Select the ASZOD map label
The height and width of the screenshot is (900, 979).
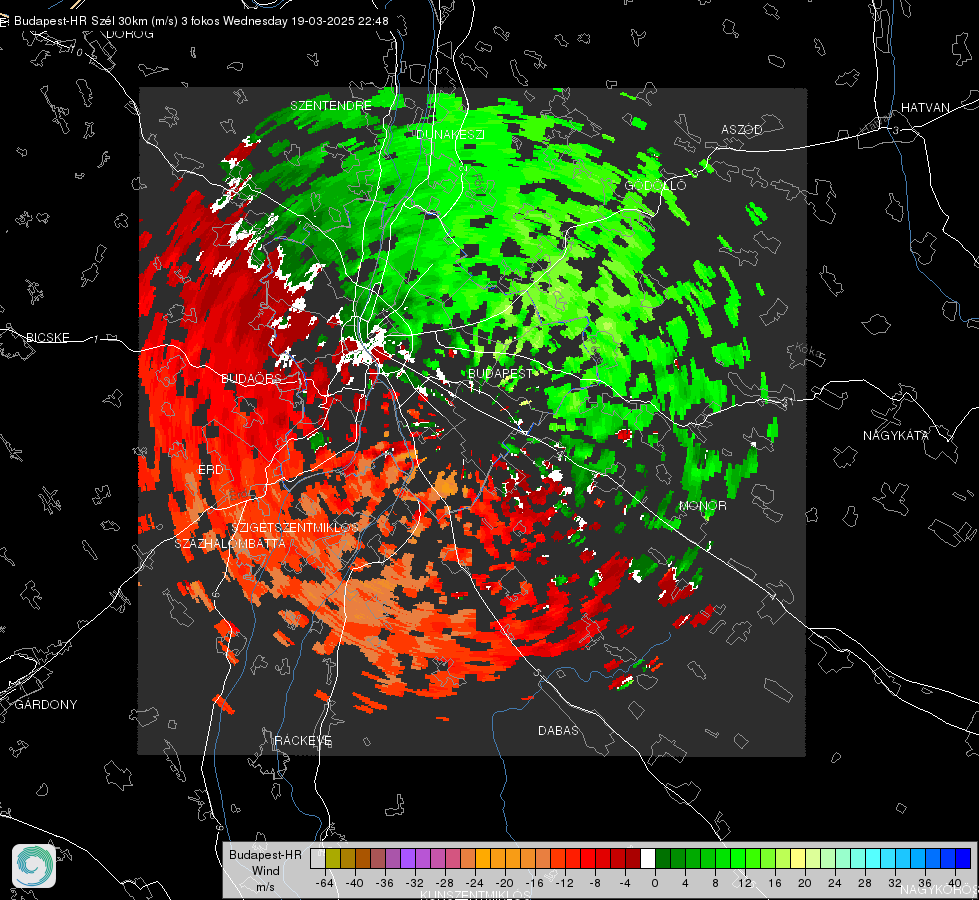click(742, 129)
